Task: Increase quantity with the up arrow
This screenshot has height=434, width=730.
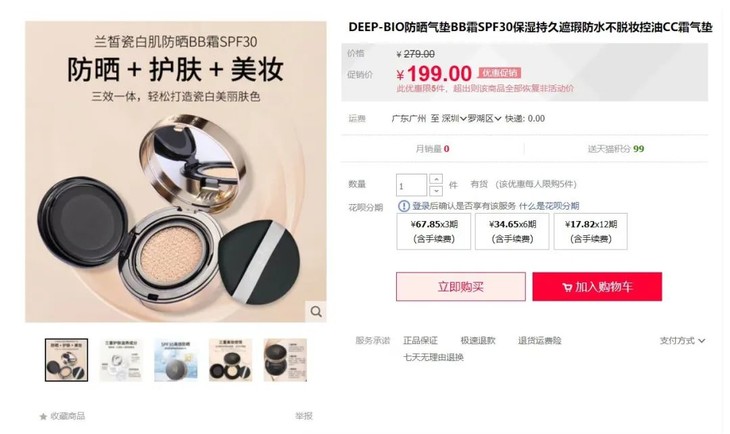Action: 436,179
